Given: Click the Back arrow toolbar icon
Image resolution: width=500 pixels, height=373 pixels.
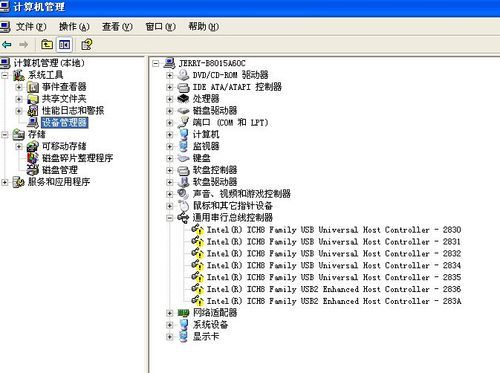Looking at the screenshot, I should click(7, 44).
